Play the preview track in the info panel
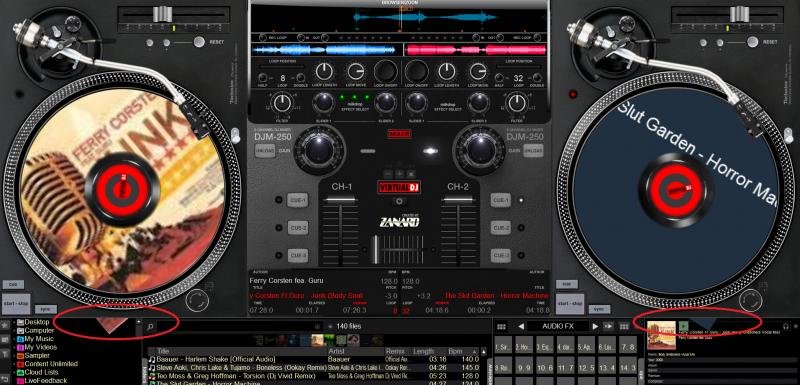The image size is (800, 385). pos(684,326)
